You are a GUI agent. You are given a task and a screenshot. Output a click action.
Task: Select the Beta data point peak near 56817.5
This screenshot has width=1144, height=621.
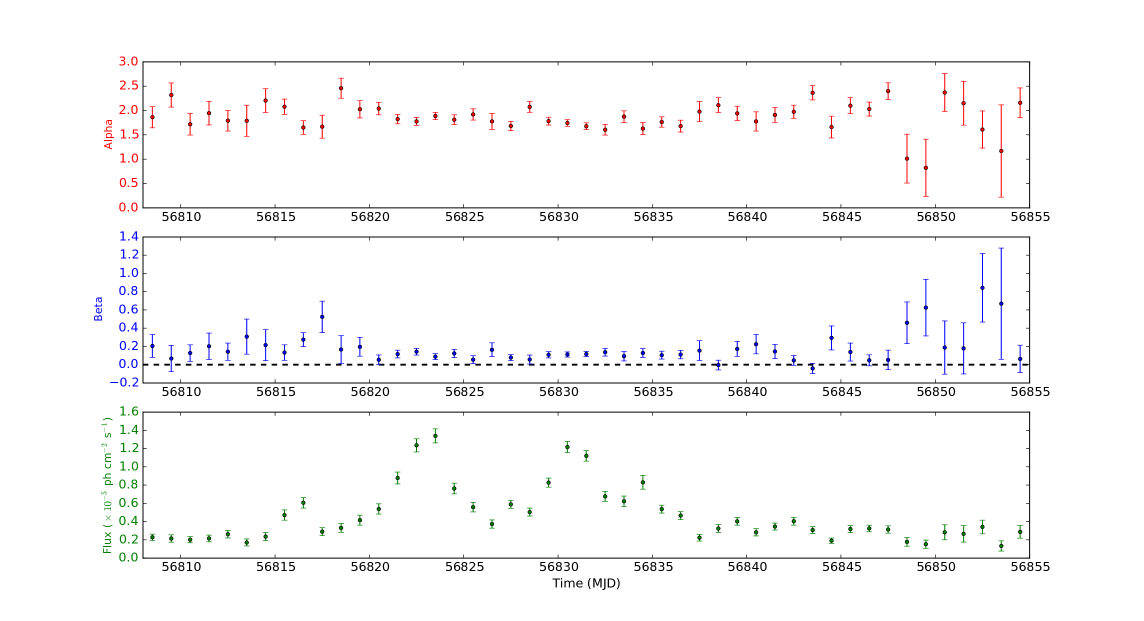pos(322,317)
